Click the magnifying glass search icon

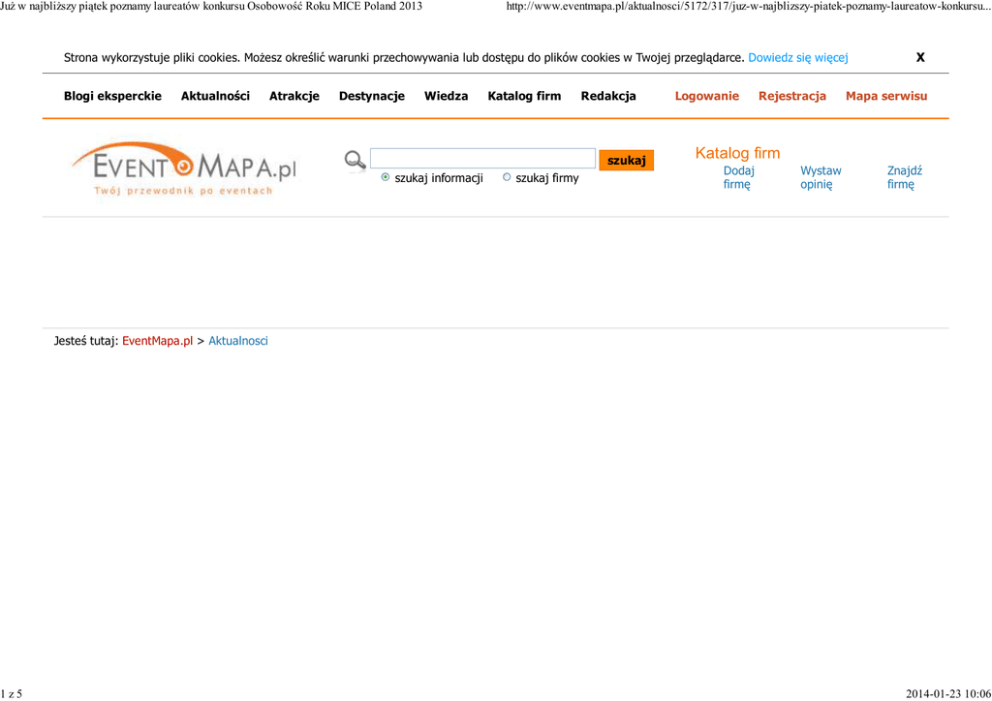tap(355, 160)
